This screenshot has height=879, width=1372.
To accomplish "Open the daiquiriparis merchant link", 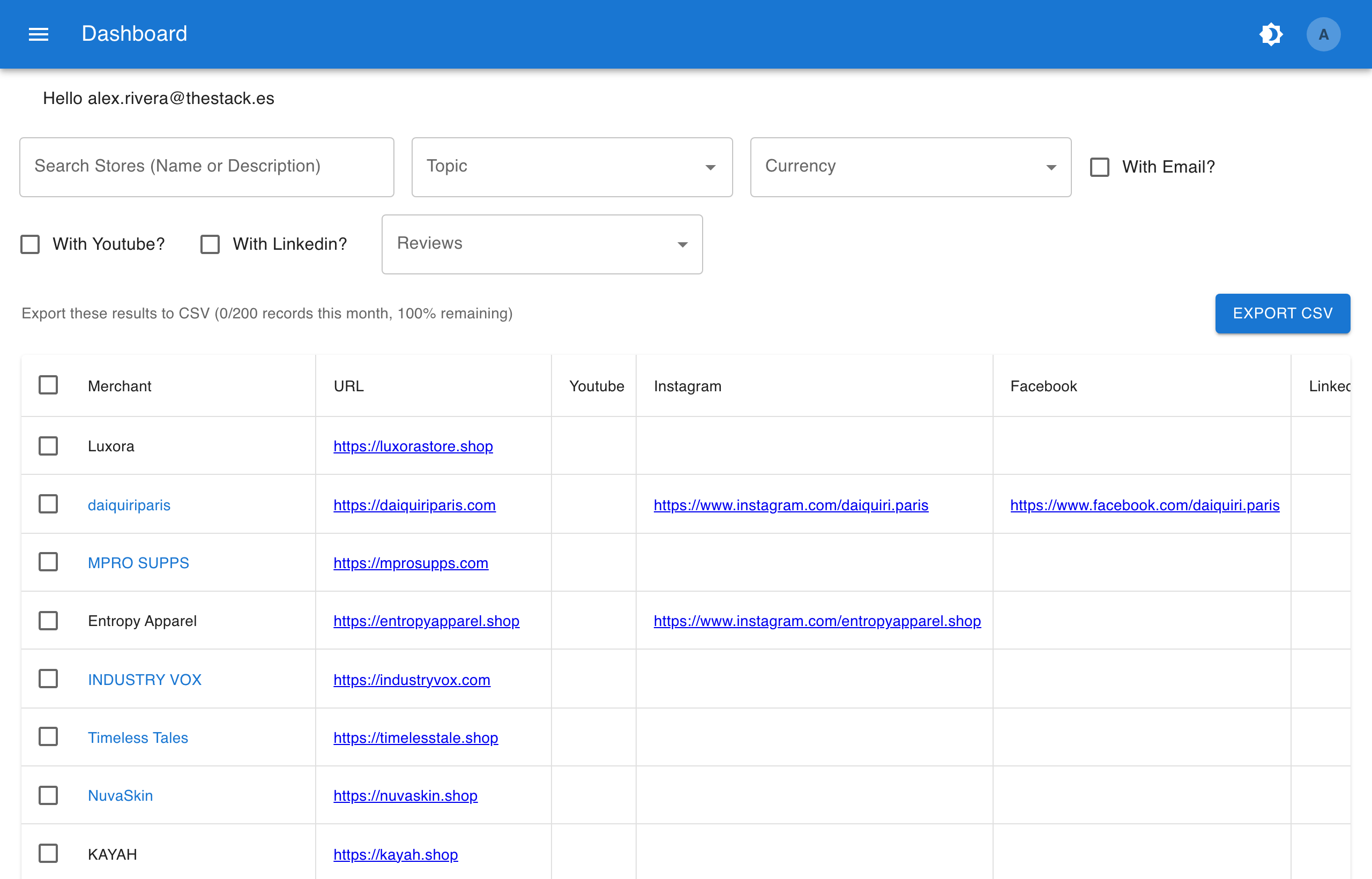I will (129, 505).
